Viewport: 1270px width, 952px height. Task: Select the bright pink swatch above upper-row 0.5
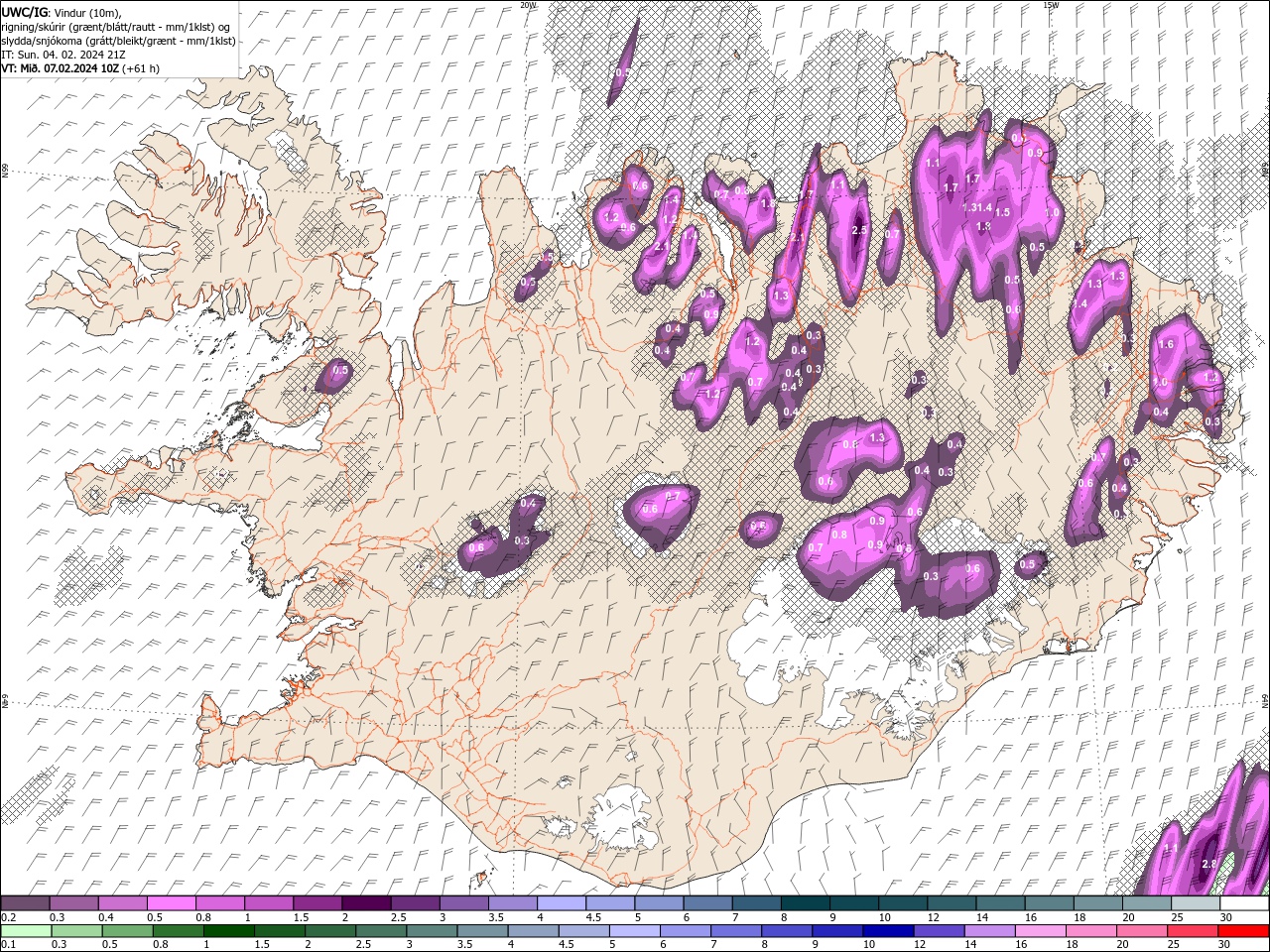[x=171, y=903]
